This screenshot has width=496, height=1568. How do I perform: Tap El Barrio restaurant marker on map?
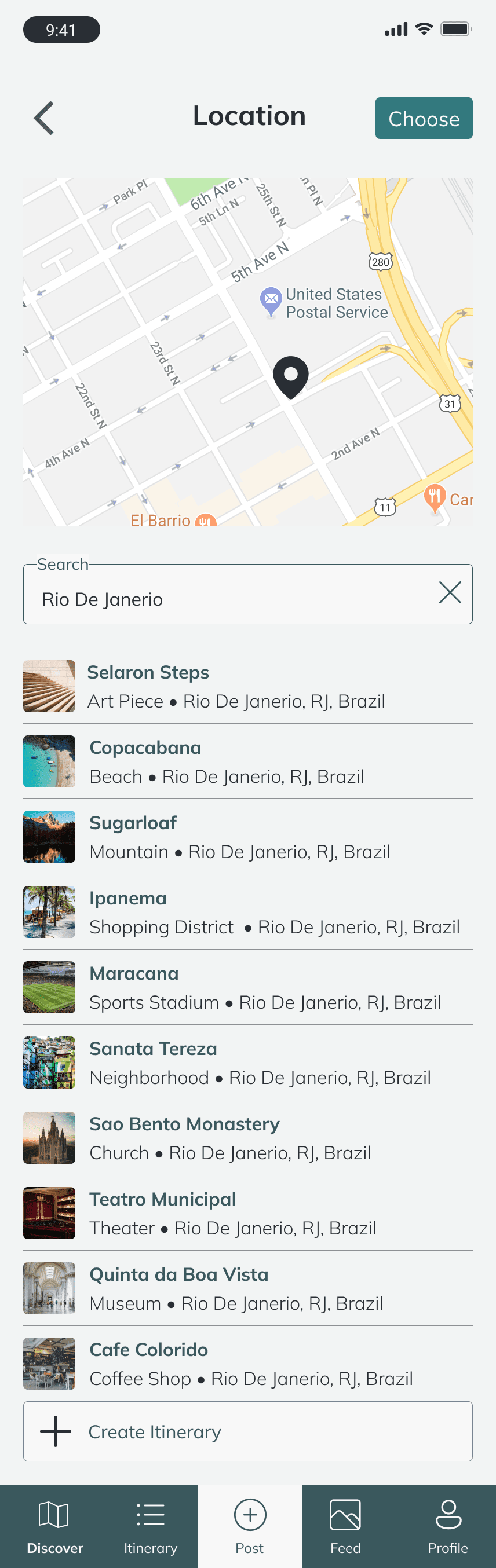[205, 521]
